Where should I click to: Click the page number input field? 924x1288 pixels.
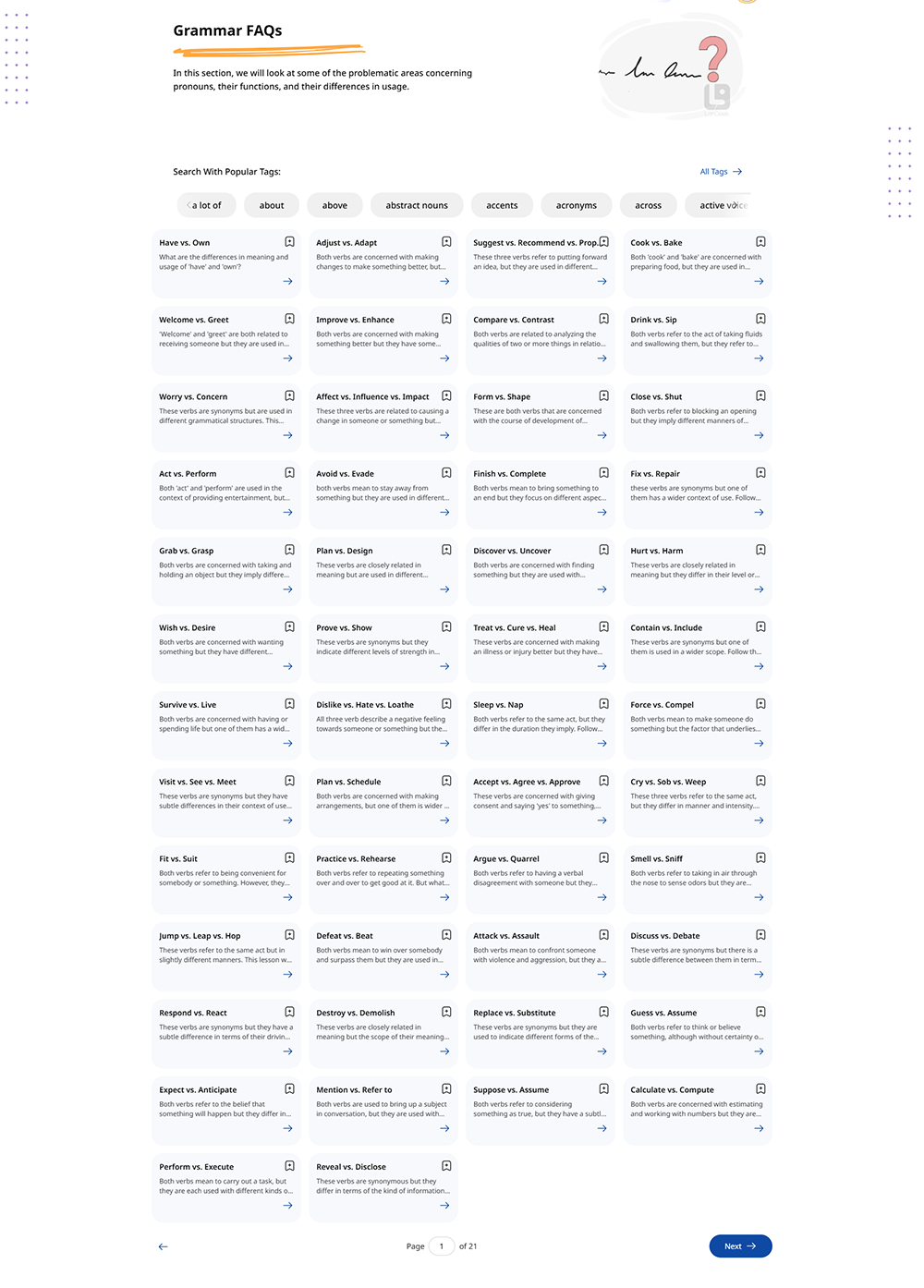442,1246
